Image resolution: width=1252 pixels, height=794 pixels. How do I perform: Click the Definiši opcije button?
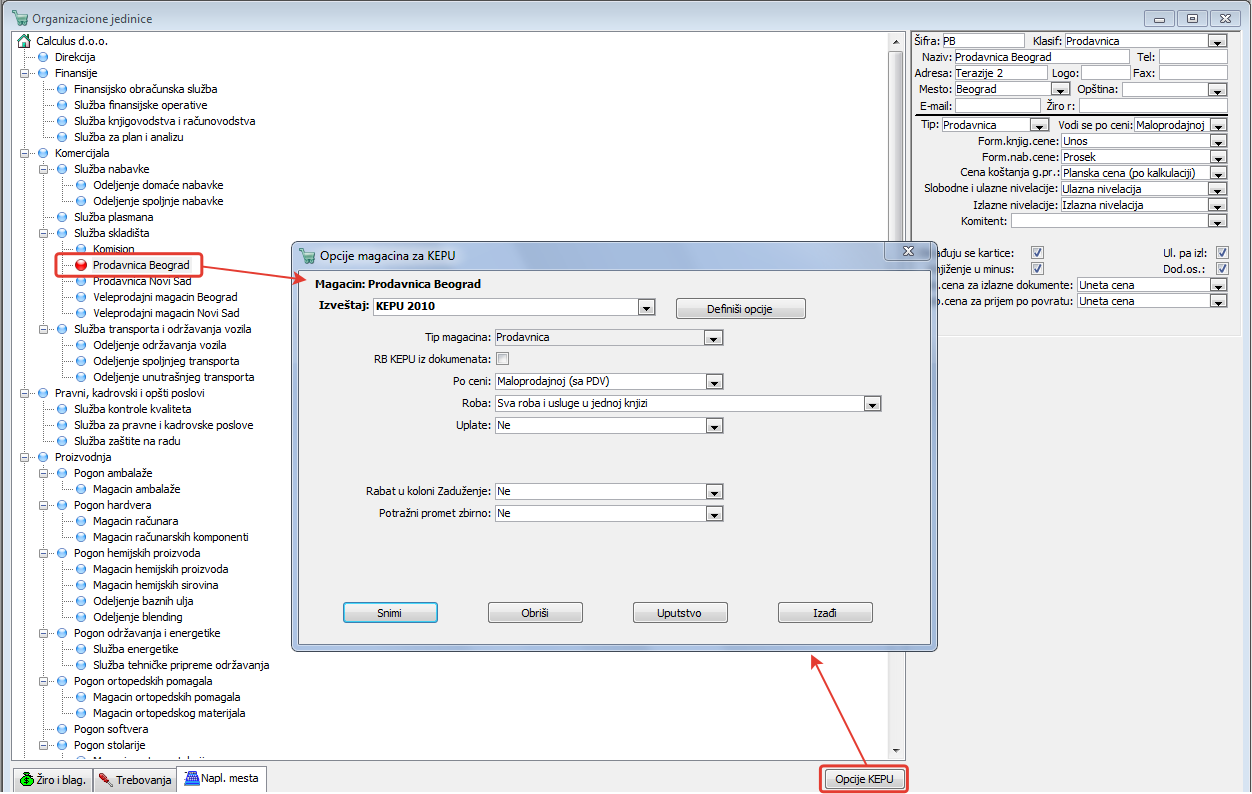coord(740,308)
